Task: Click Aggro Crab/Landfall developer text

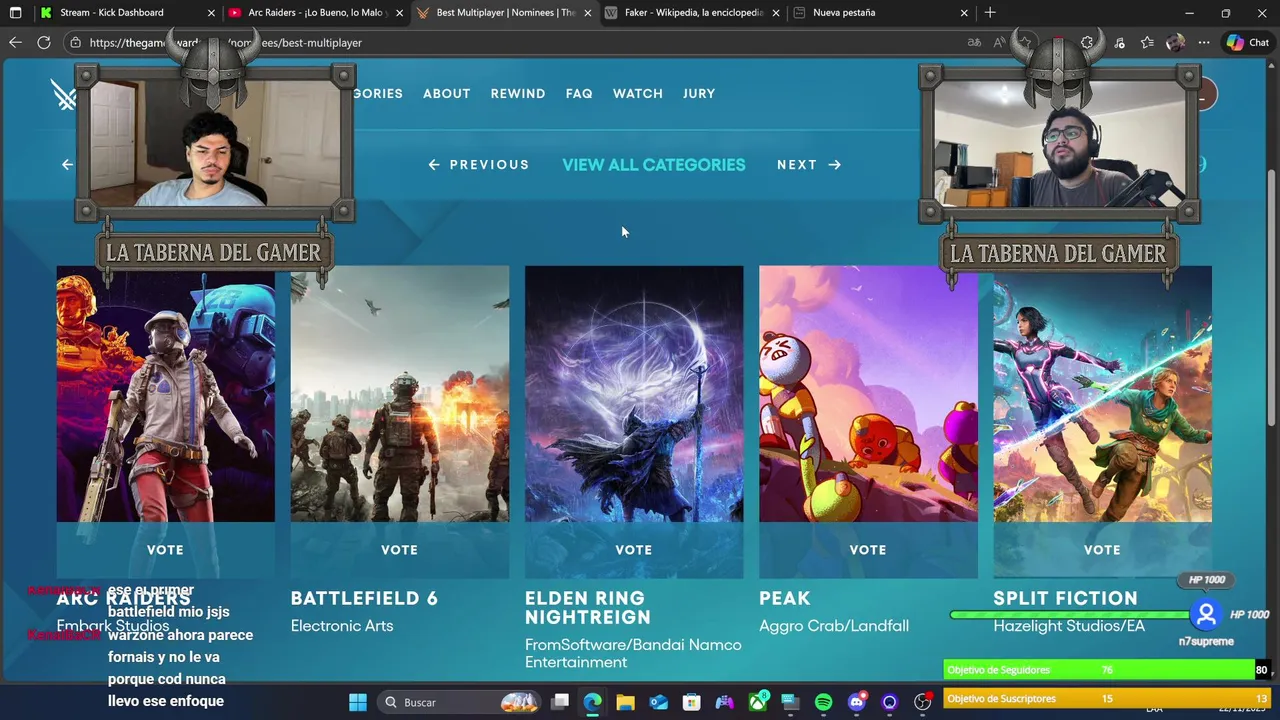Action: point(834,626)
